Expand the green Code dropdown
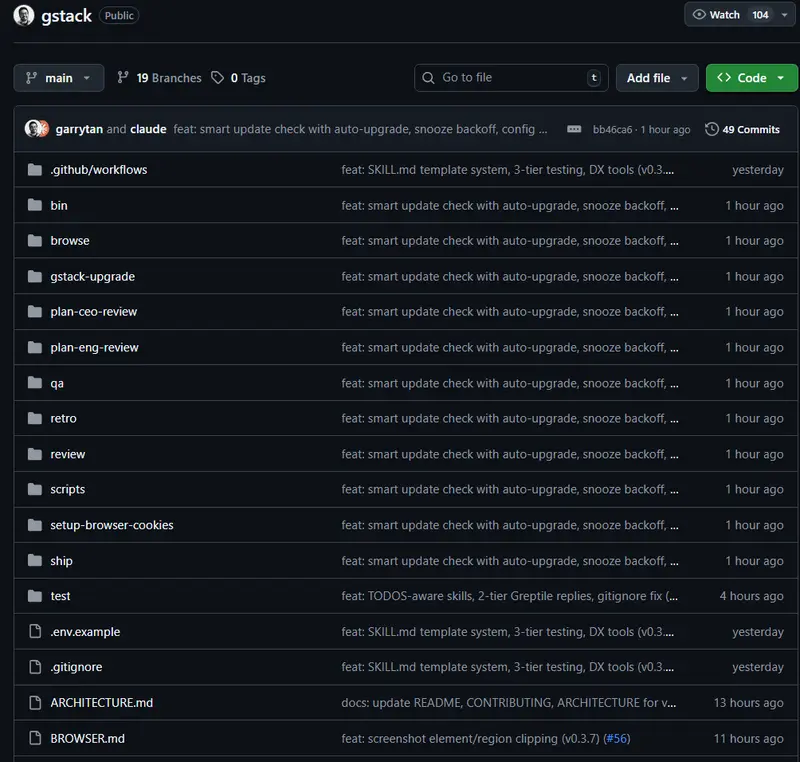The image size is (800, 762). 751,77
